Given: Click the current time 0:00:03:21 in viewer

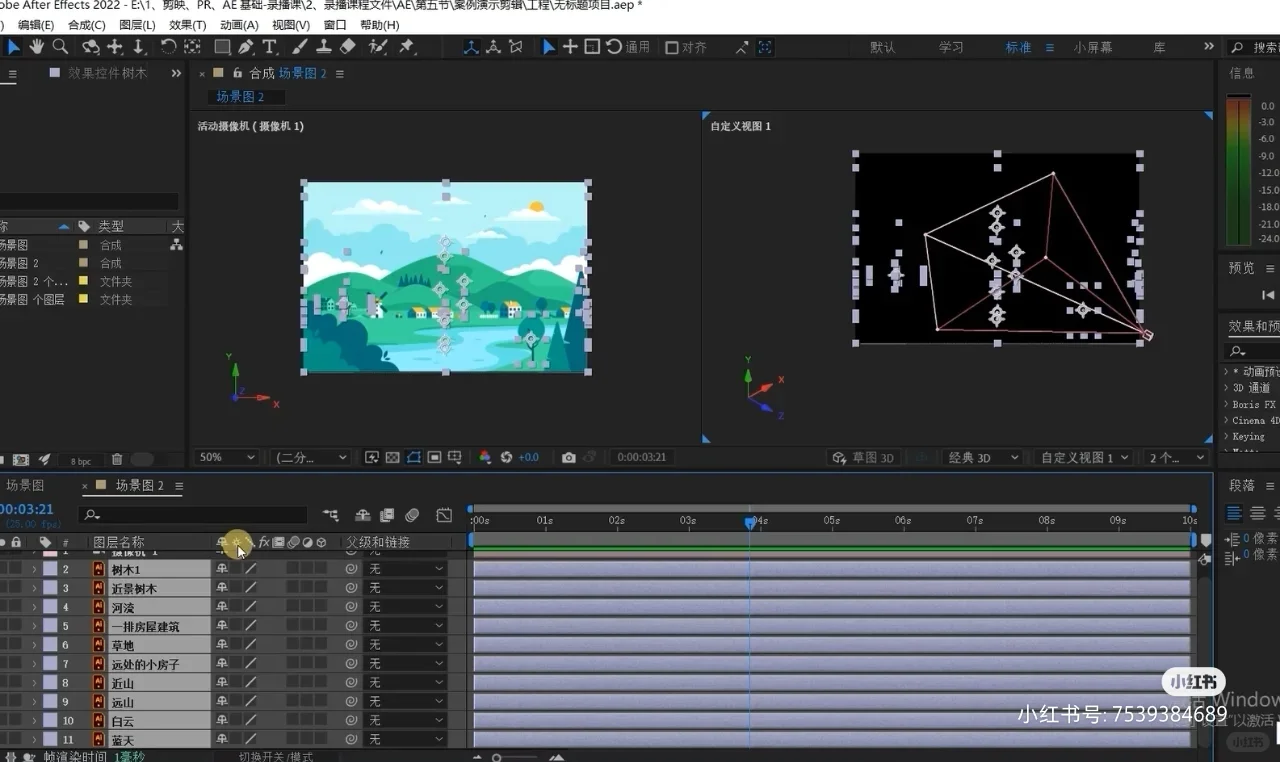Looking at the screenshot, I should pyautogui.click(x=642, y=457).
